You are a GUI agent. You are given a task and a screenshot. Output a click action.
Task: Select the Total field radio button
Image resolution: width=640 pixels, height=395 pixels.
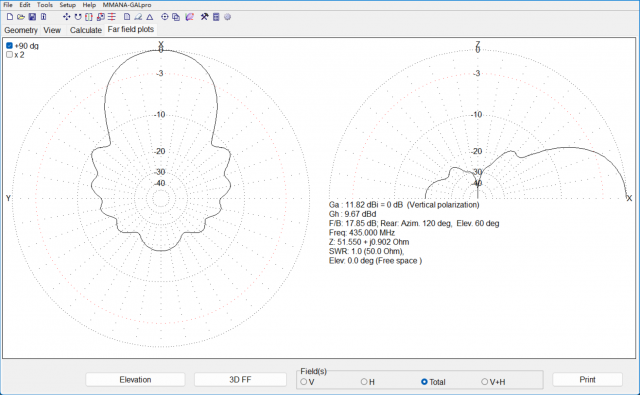[x=424, y=382]
